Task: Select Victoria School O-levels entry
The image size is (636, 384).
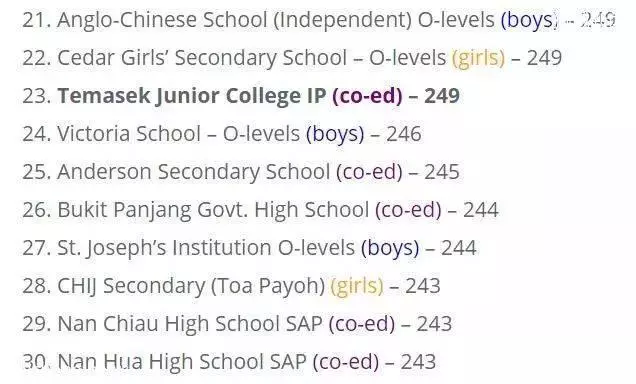Action: (222, 134)
